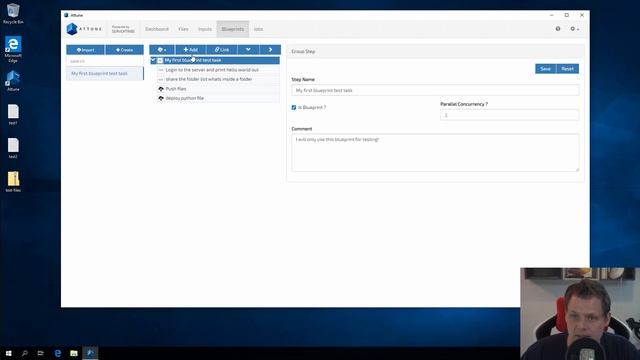
Task: Click the right chevron in steps toolbar
Action: [x=270, y=50]
